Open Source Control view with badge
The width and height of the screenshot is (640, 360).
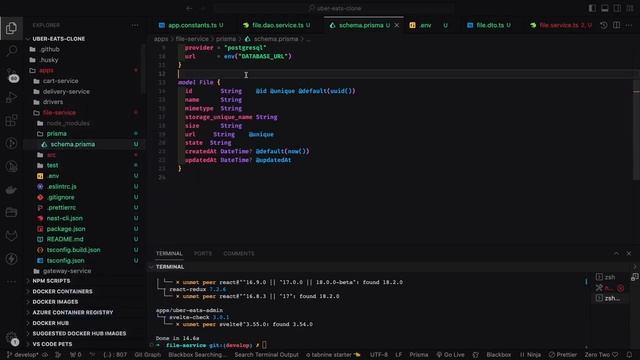[x=11, y=75]
